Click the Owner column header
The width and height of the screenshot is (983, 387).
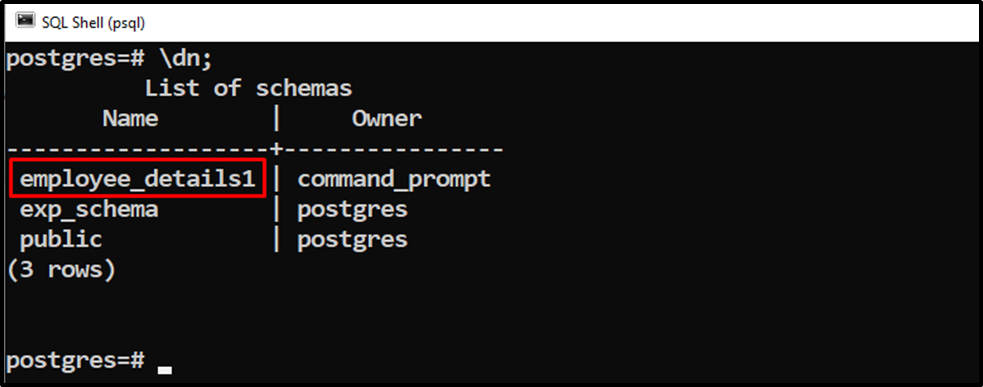387,118
